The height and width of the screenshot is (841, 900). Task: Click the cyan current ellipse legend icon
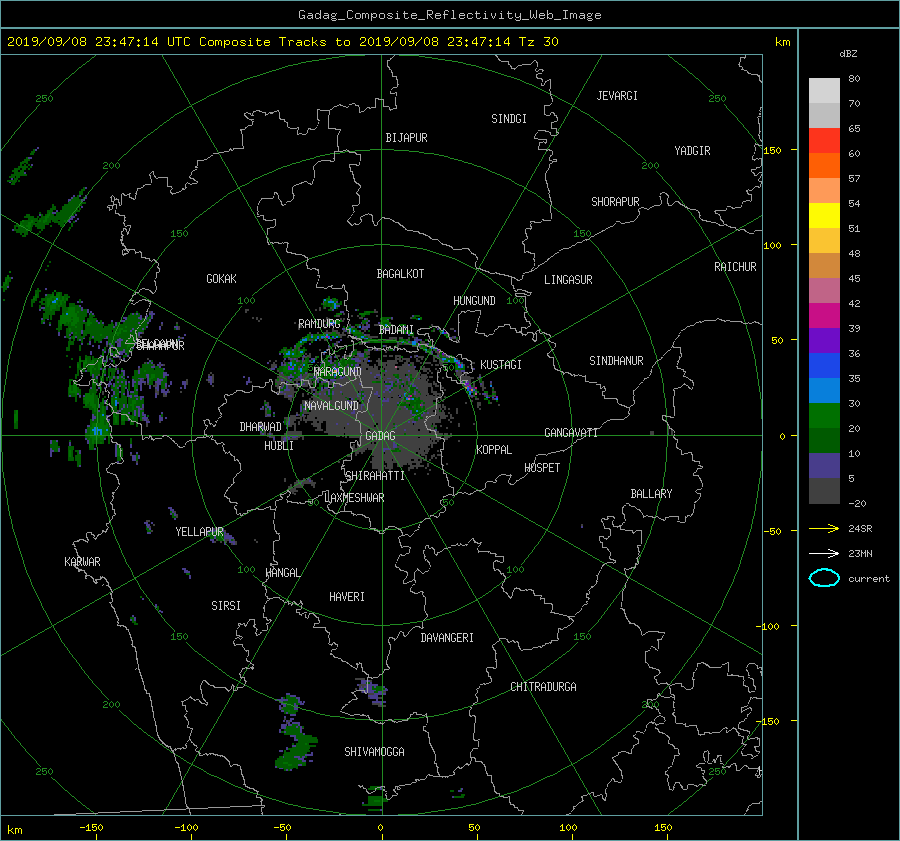coord(824,578)
